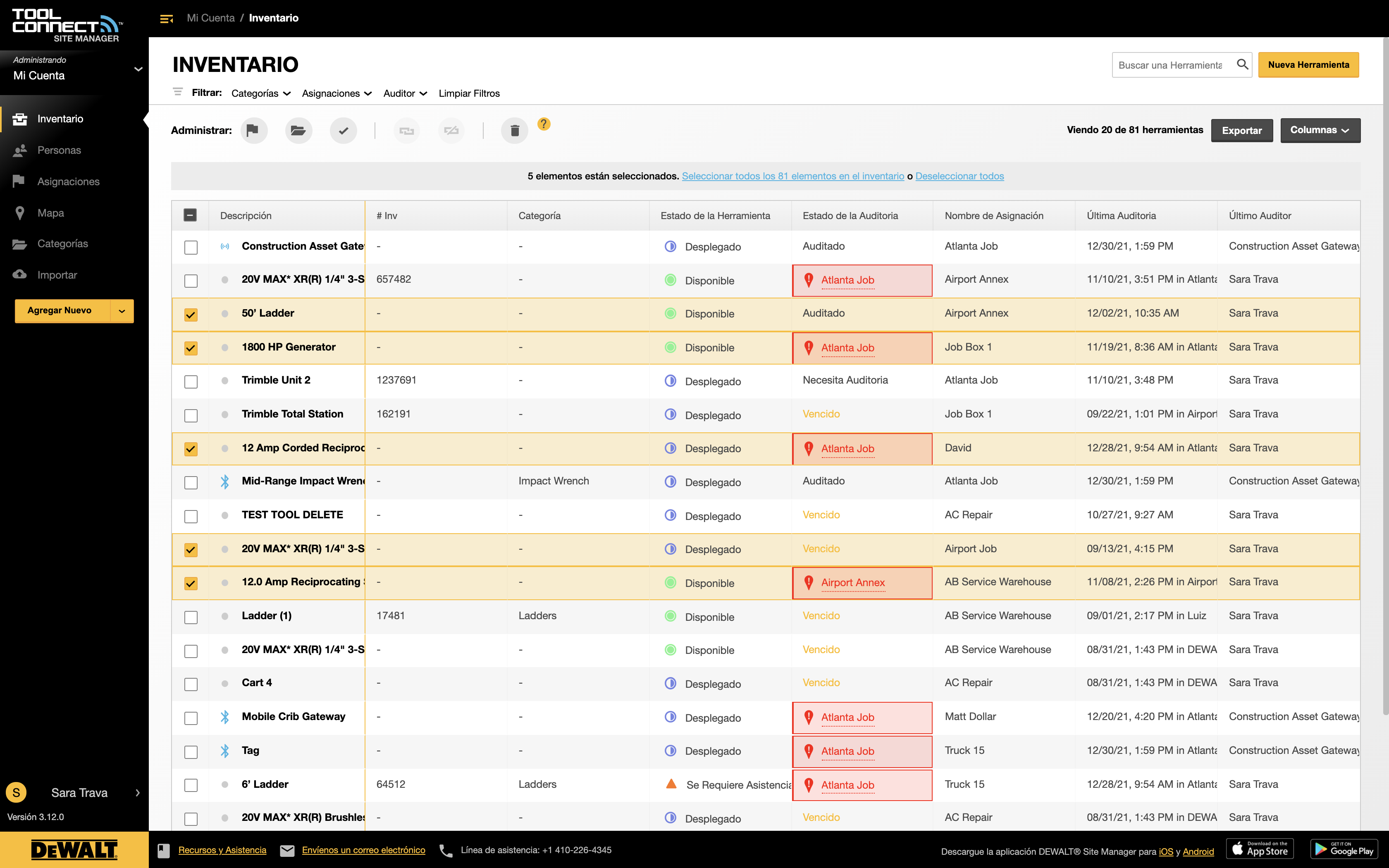Uncheck the 50' Ladder row checkbox
Image resolution: width=1389 pixels, height=868 pixels.
coord(191,315)
